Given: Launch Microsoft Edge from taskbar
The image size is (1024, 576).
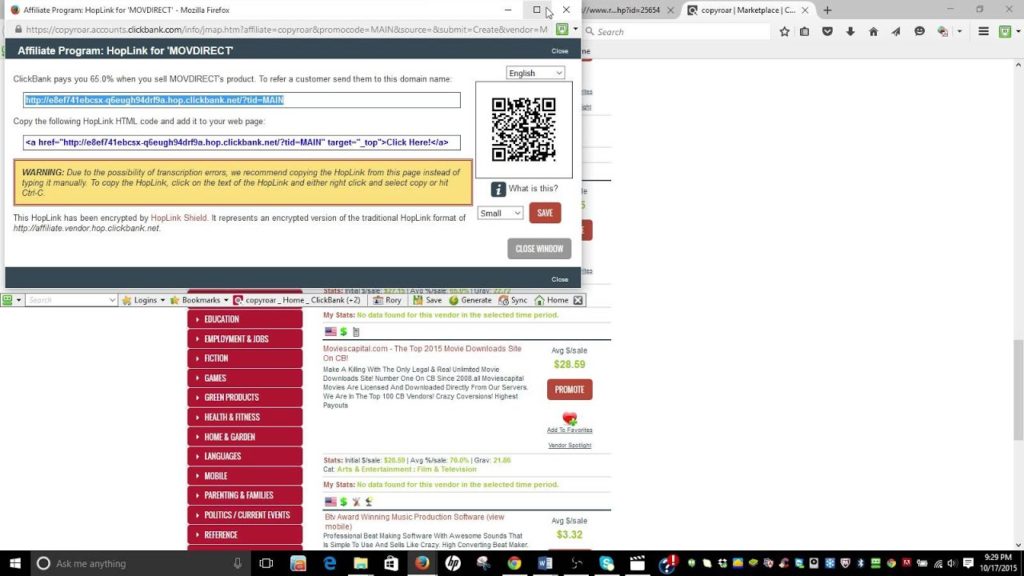Looking at the screenshot, I should pyautogui.click(x=330, y=563).
